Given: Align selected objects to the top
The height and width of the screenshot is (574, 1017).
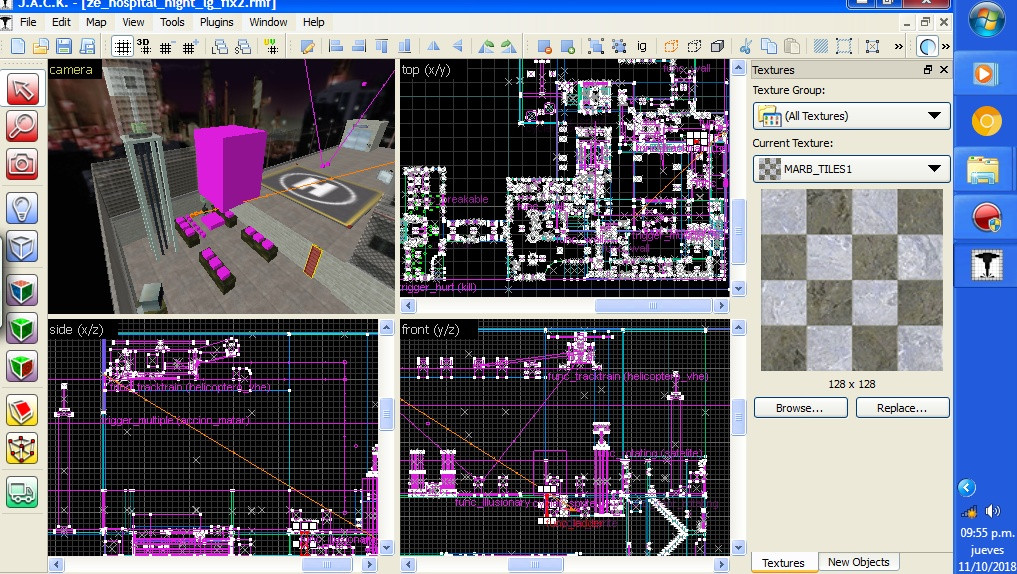Looking at the screenshot, I should coord(381,46).
